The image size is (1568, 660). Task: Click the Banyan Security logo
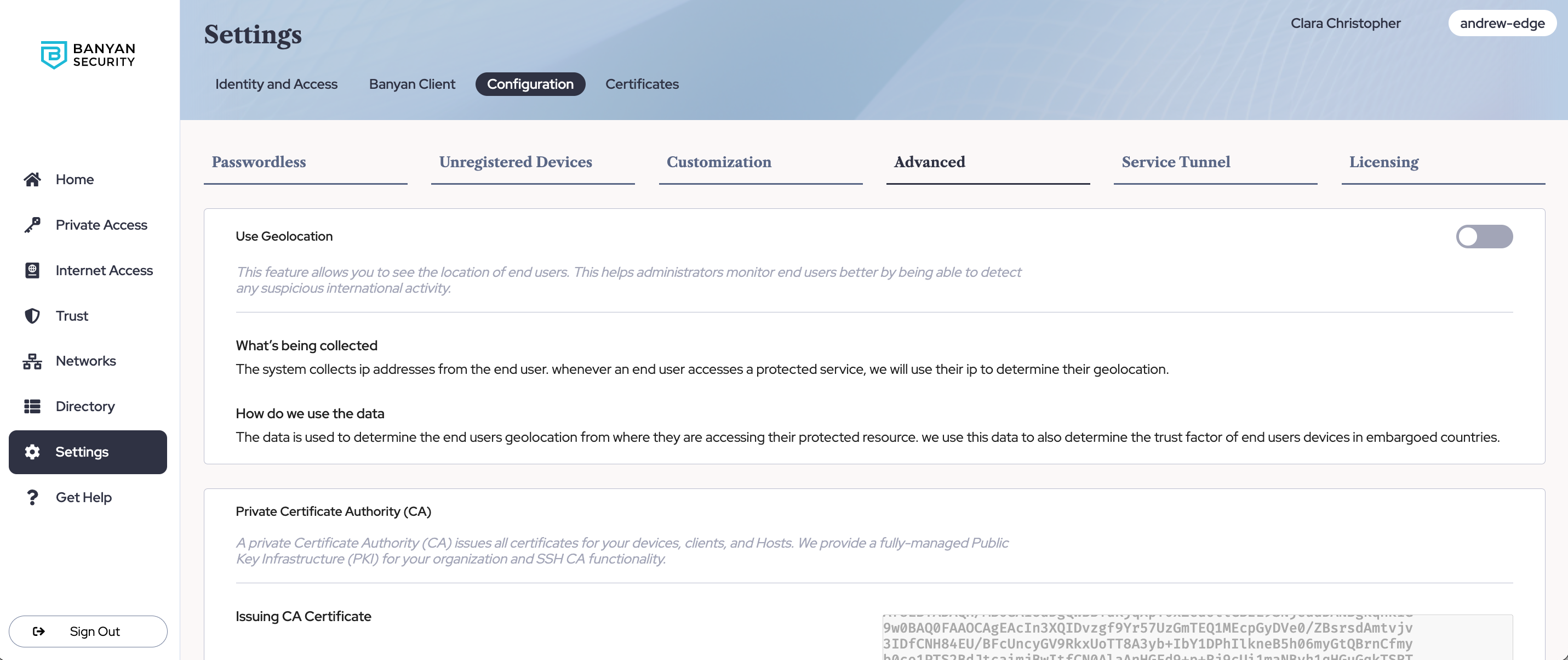tap(88, 55)
